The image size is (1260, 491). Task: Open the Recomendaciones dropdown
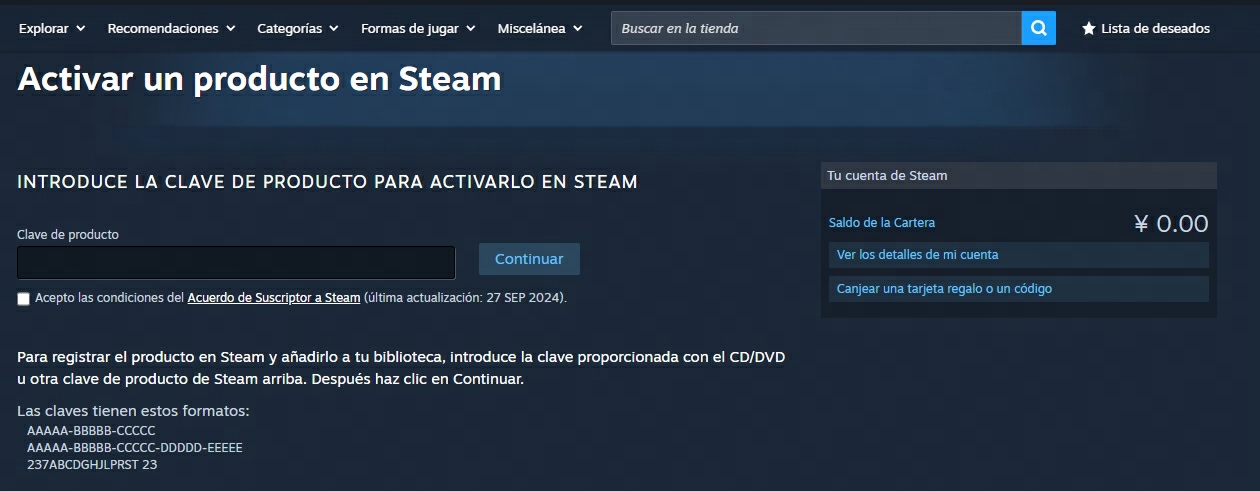coord(172,28)
